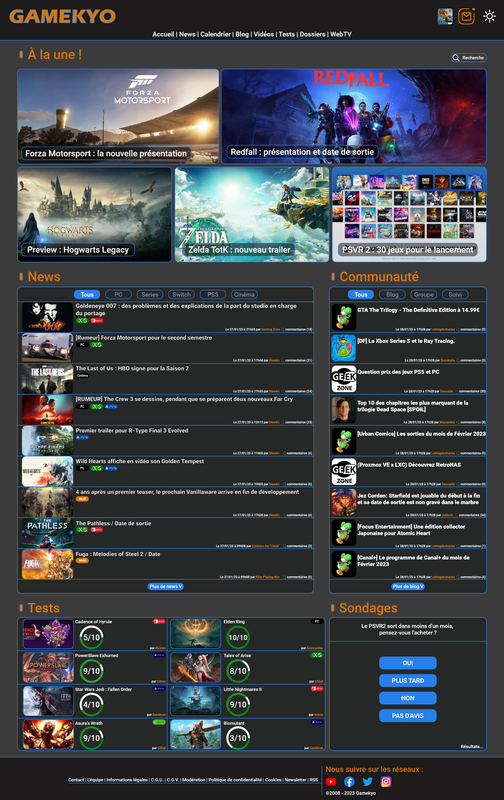The image size is (504, 800).
Task: Open the YouTube social icon
Action: (331, 782)
